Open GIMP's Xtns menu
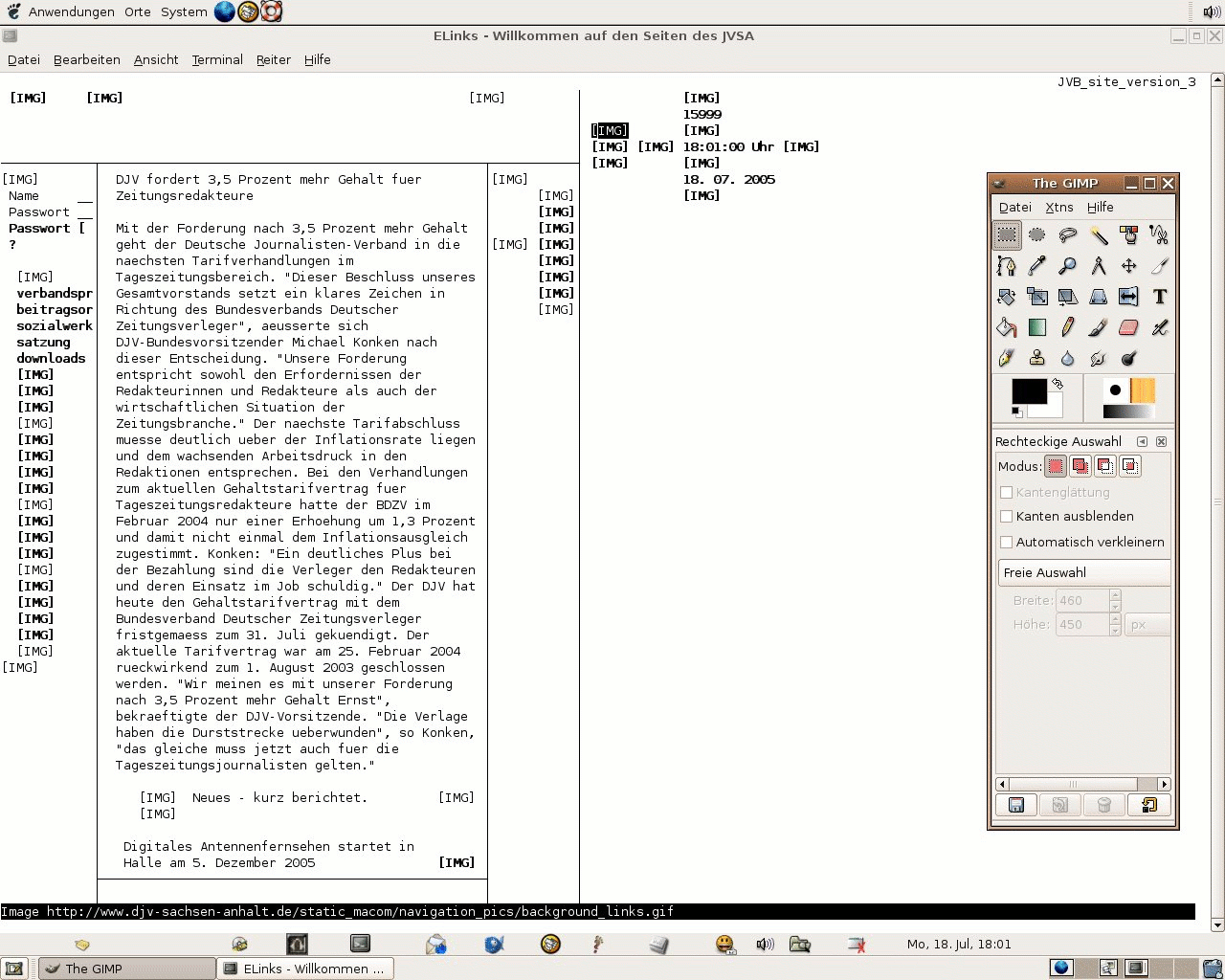Viewport: 1225px width, 980px height. 1059,207
